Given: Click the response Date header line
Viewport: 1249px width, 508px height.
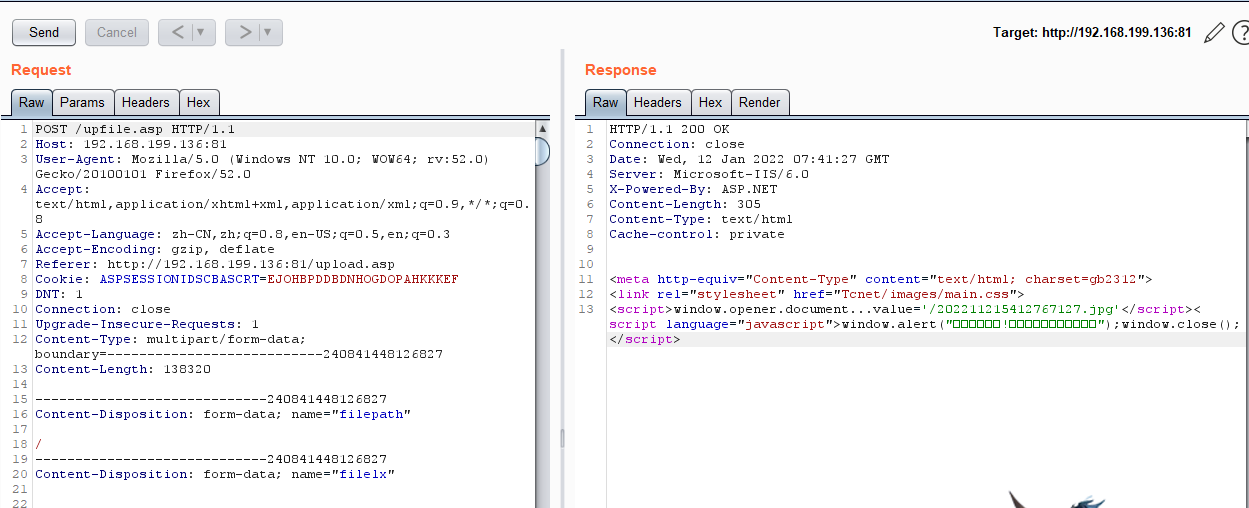Looking at the screenshot, I should (749, 159).
